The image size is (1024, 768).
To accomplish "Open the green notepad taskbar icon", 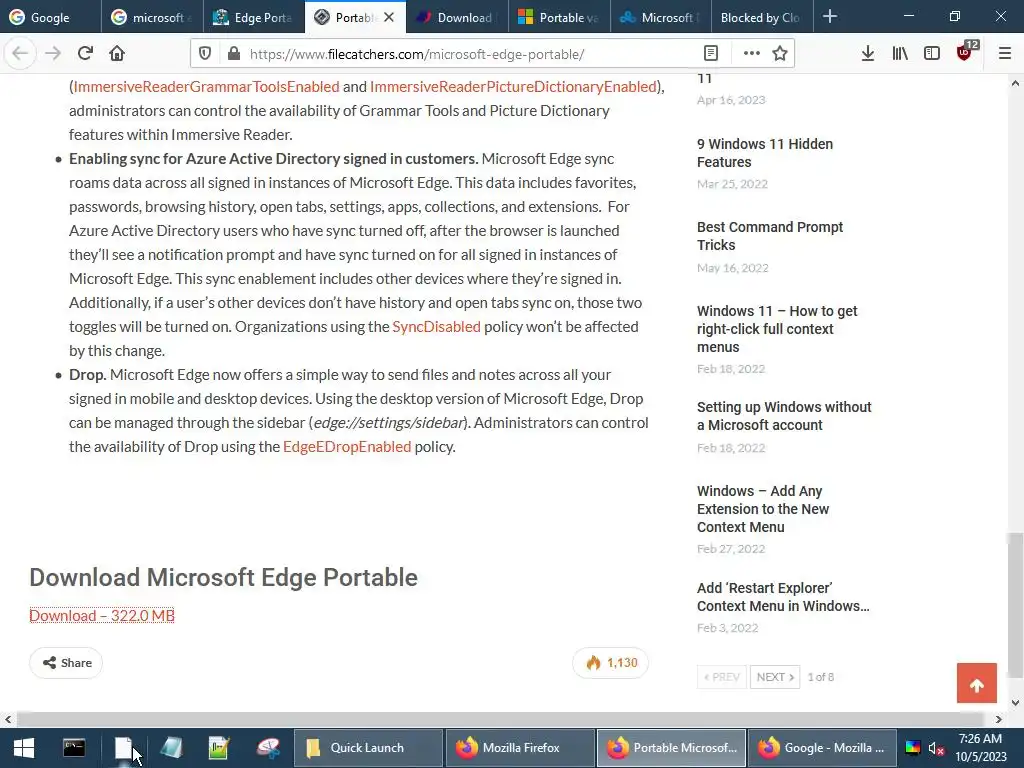I will (219, 748).
